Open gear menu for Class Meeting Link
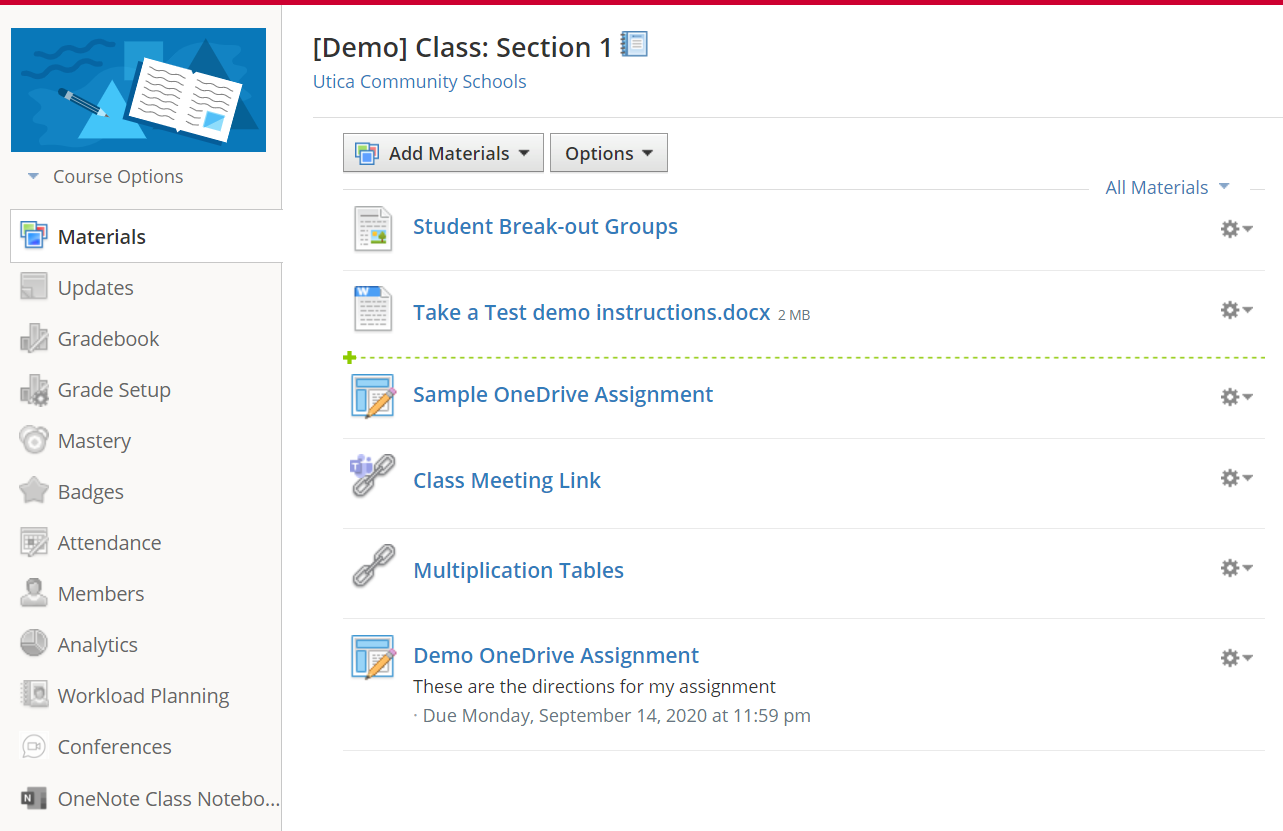The width and height of the screenshot is (1283, 831). click(1236, 478)
